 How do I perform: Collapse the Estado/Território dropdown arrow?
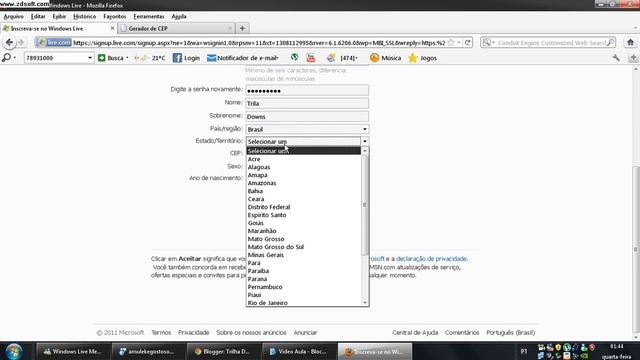(364, 141)
